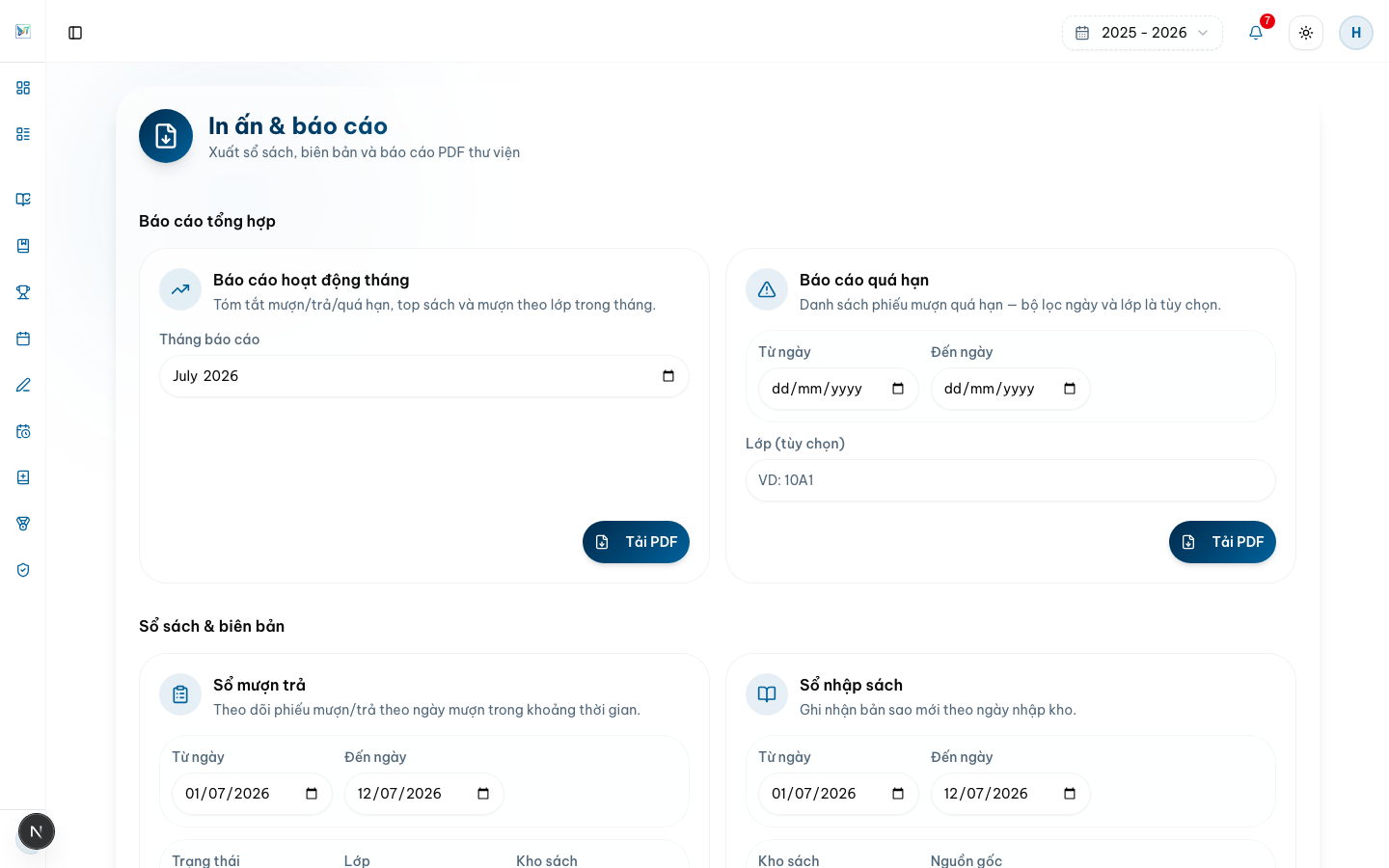This screenshot has width=1389, height=868.
Task: Focus the Tháng báo cáo field showing July 2026
Action: [x=424, y=376]
